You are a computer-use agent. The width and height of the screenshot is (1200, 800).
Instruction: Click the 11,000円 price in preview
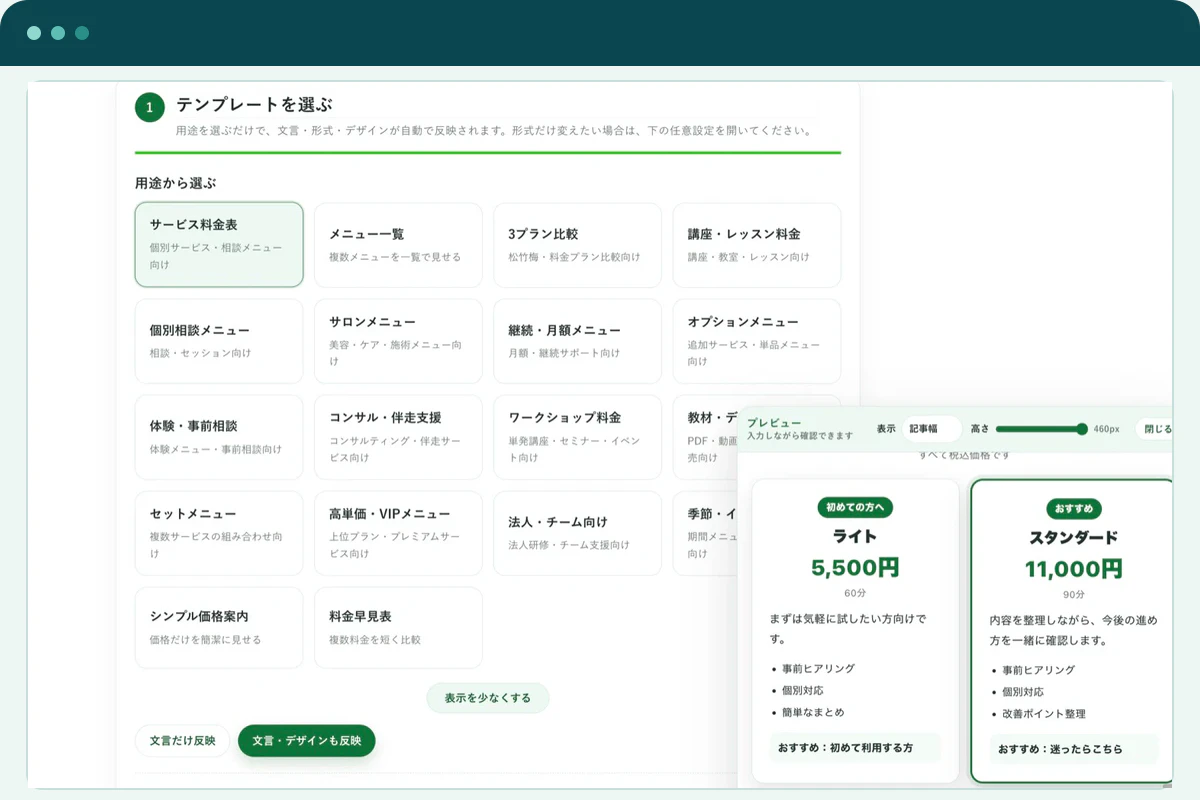pyautogui.click(x=1074, y=569)
